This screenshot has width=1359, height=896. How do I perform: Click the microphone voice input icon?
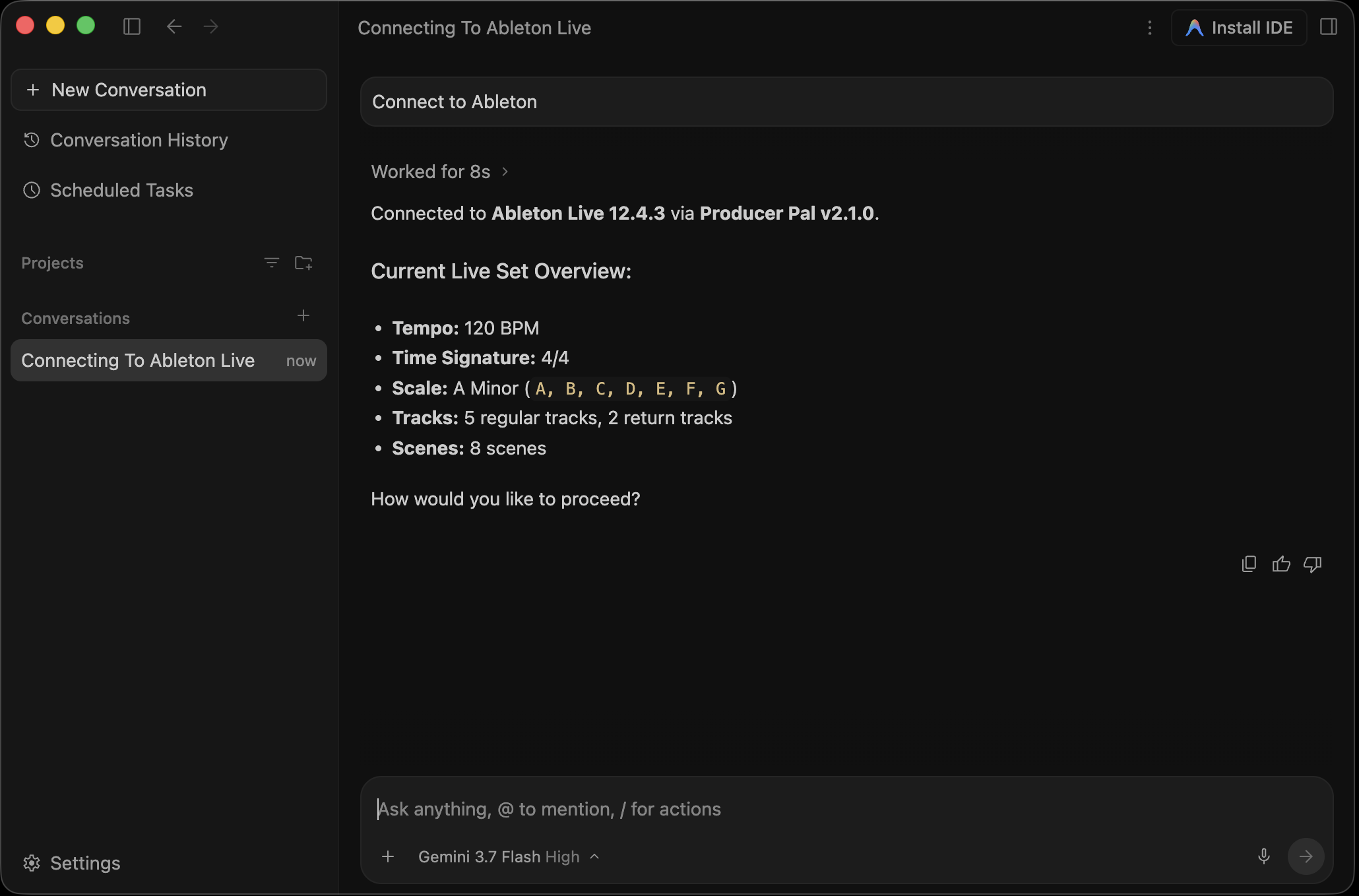point(1264,856)
